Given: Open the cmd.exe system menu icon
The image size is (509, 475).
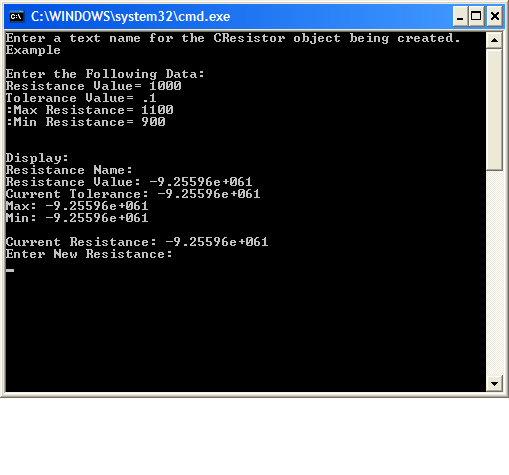Looking at the screenshot, I should 16,16.
